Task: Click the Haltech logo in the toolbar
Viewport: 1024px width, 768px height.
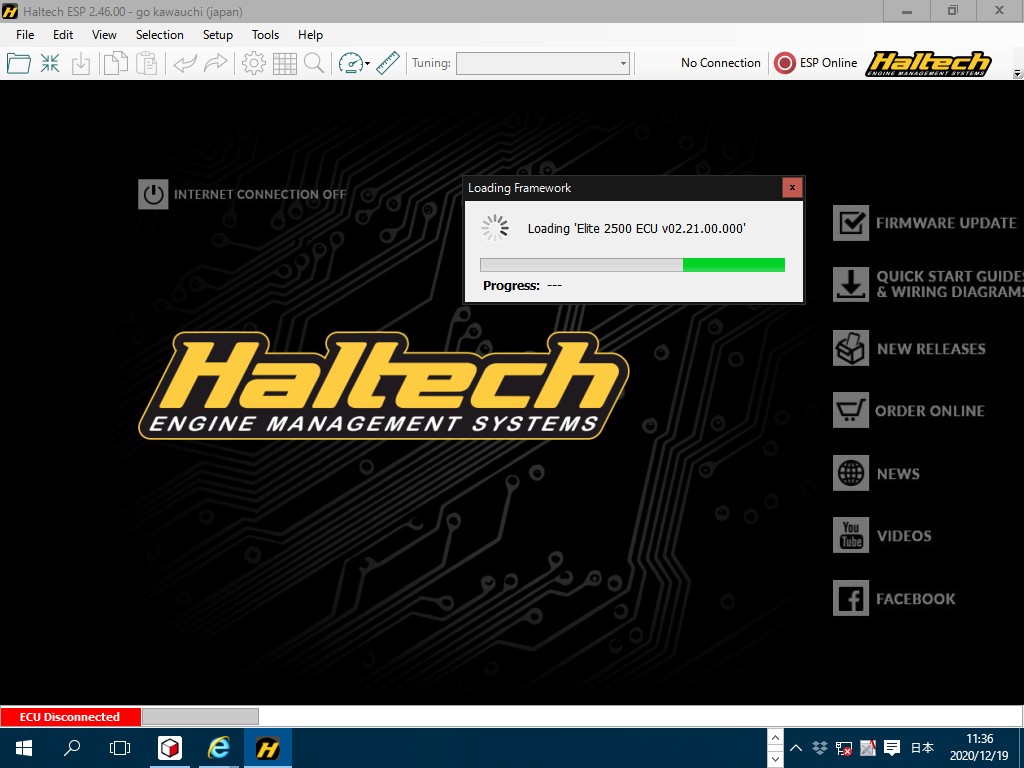Action: [x=929, y=63]
